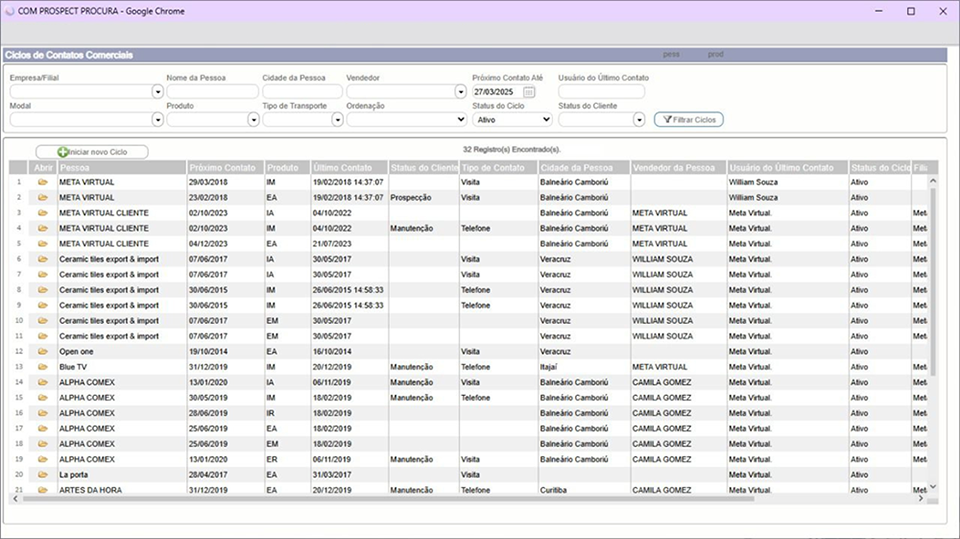The image size is (960, 539).
Task: Click the Usuário do Último Contato field
Action: pyautogui.click(x=601, y=92)
